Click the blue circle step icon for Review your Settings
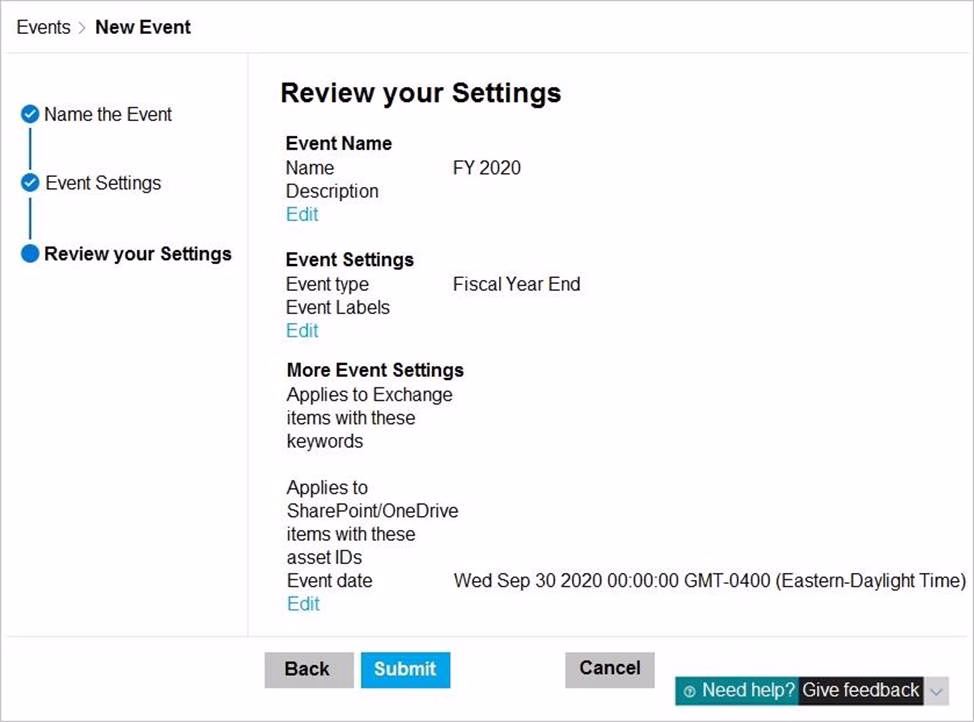 click(30, 254)
